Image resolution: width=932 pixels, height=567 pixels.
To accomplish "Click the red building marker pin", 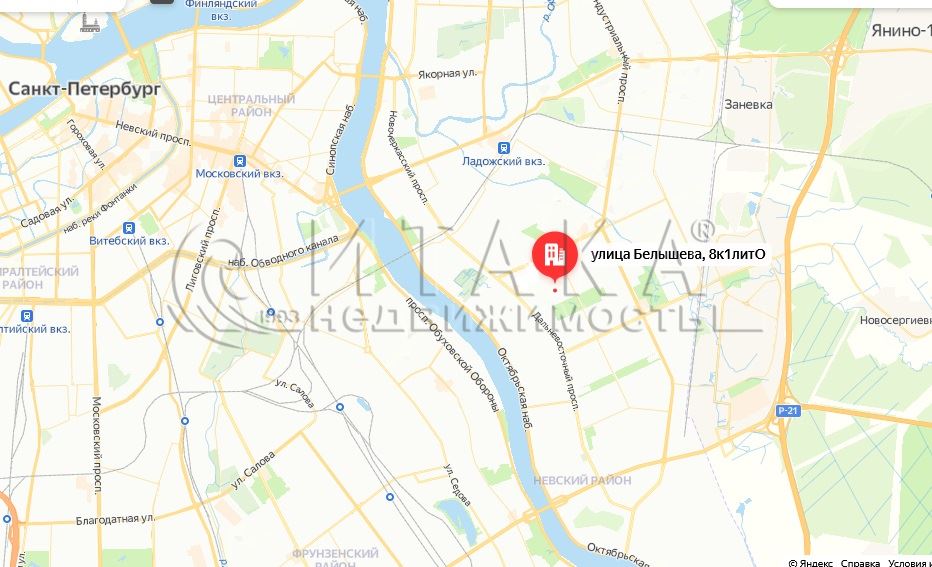I will pos(555,257).
